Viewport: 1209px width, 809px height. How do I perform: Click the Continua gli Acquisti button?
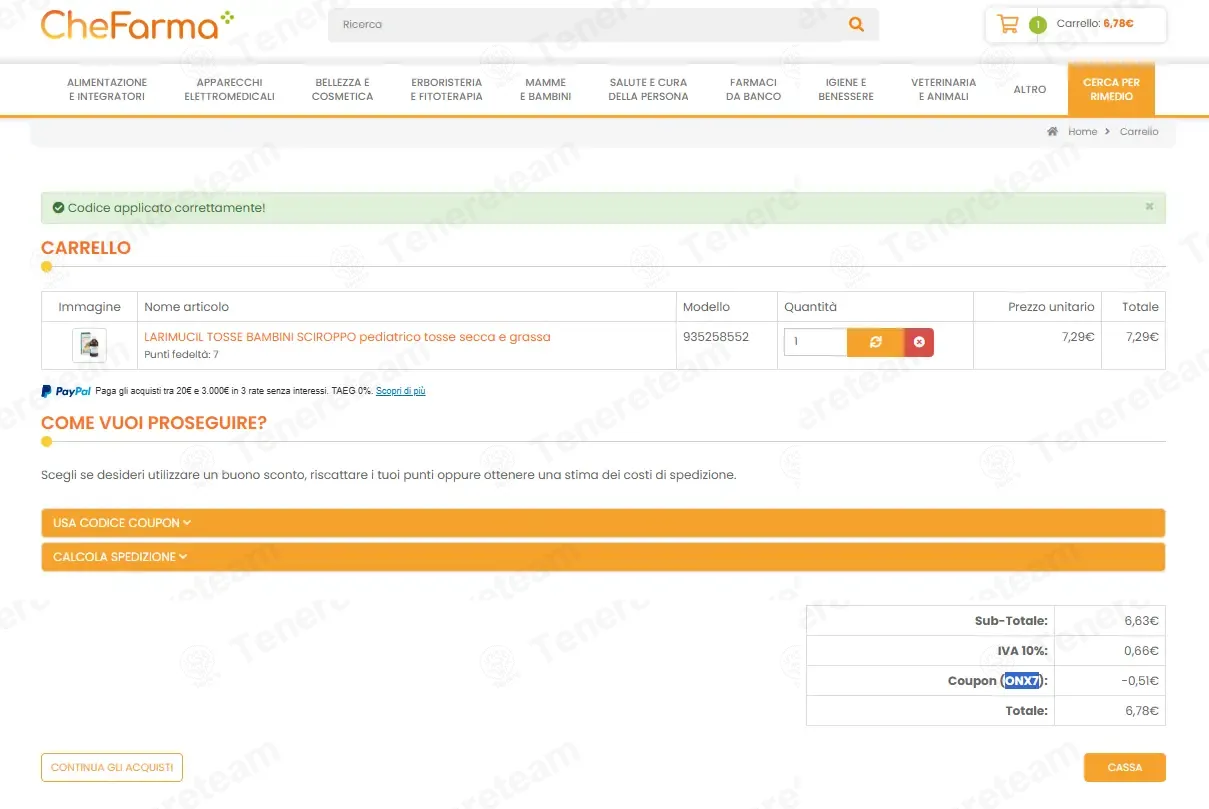(112, 768)
